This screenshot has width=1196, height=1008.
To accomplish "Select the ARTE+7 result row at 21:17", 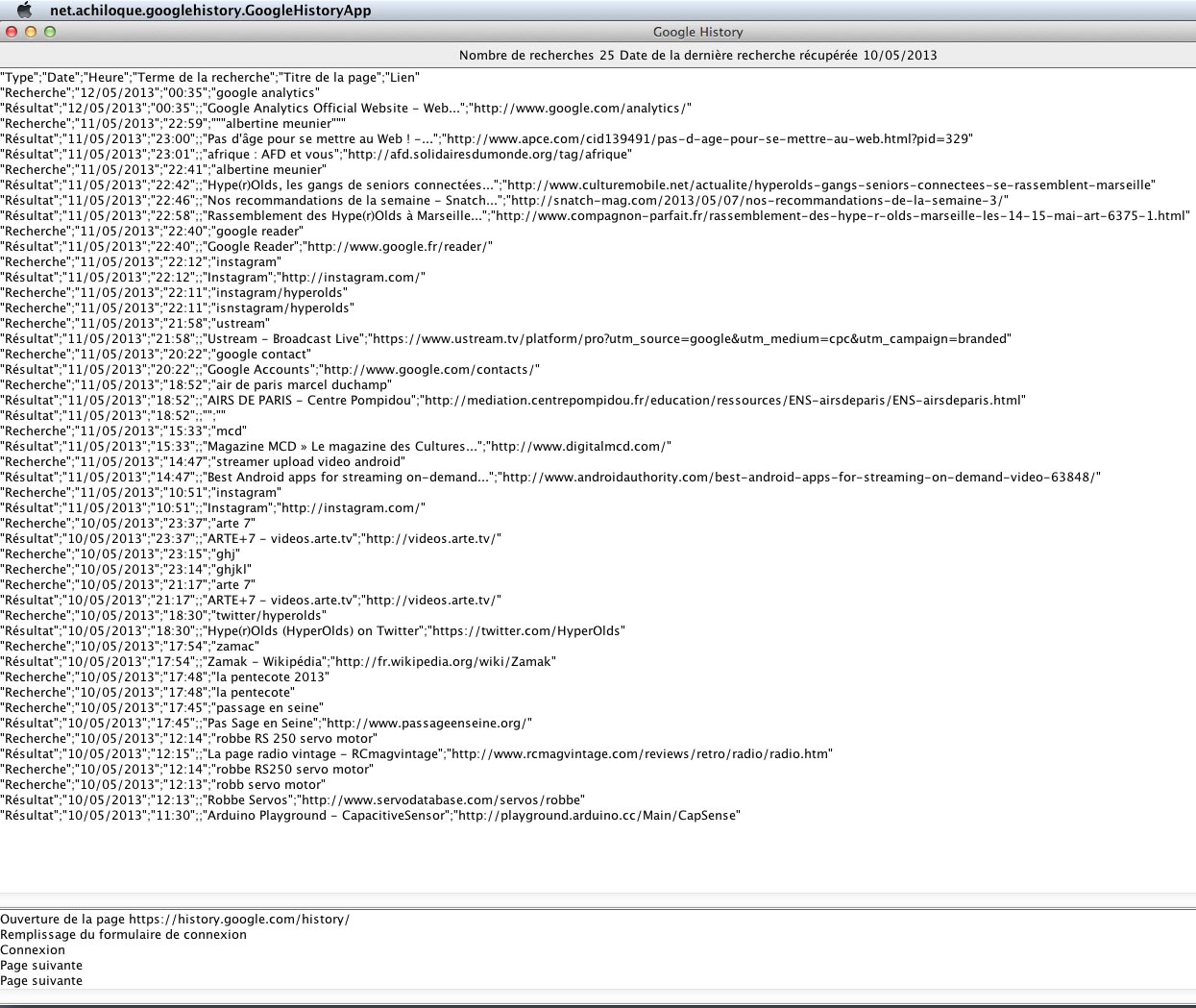I will (251, 601).
